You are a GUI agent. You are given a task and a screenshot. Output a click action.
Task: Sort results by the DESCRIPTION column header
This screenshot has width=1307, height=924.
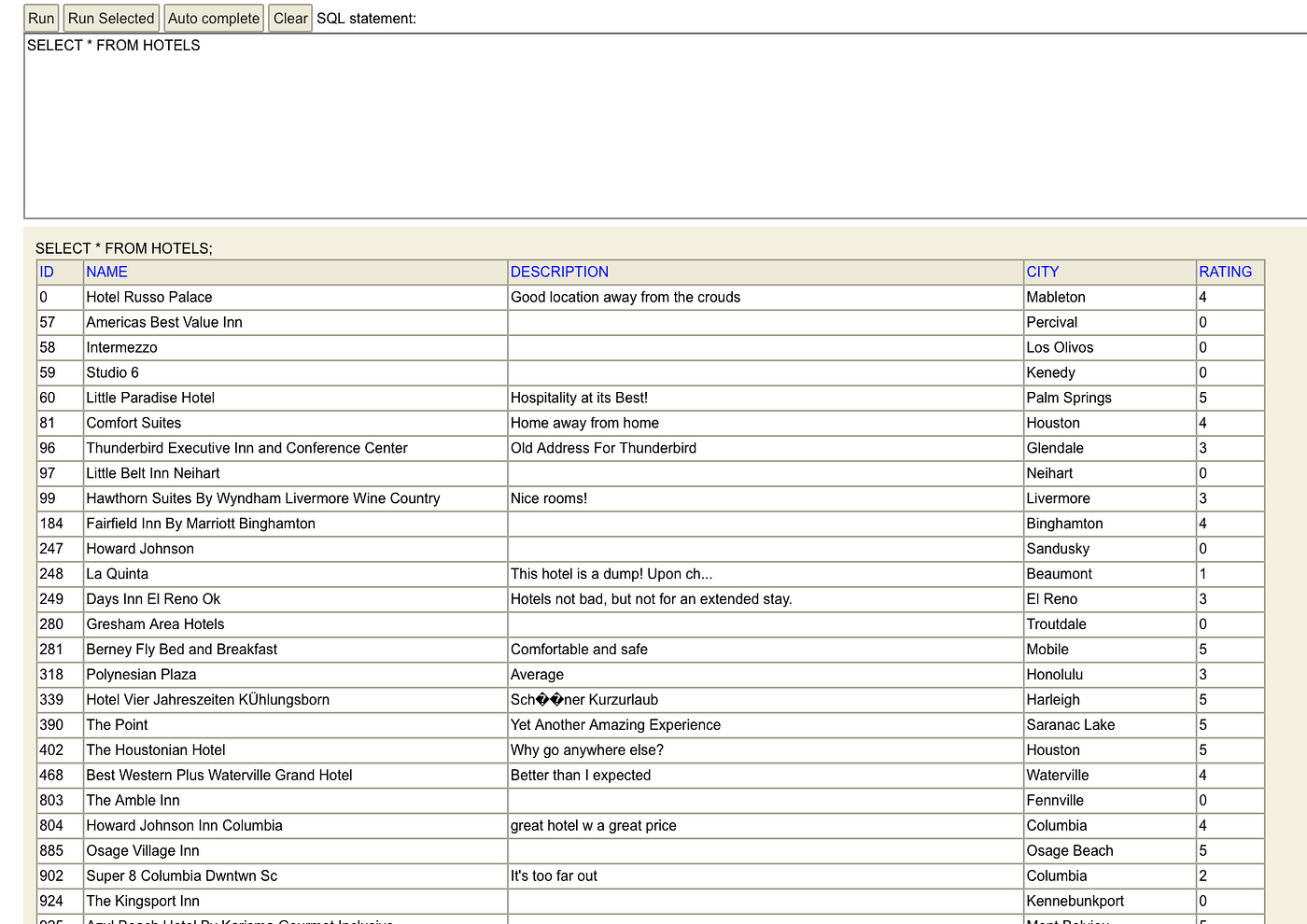pyautogui.click(x=559, y=272)
